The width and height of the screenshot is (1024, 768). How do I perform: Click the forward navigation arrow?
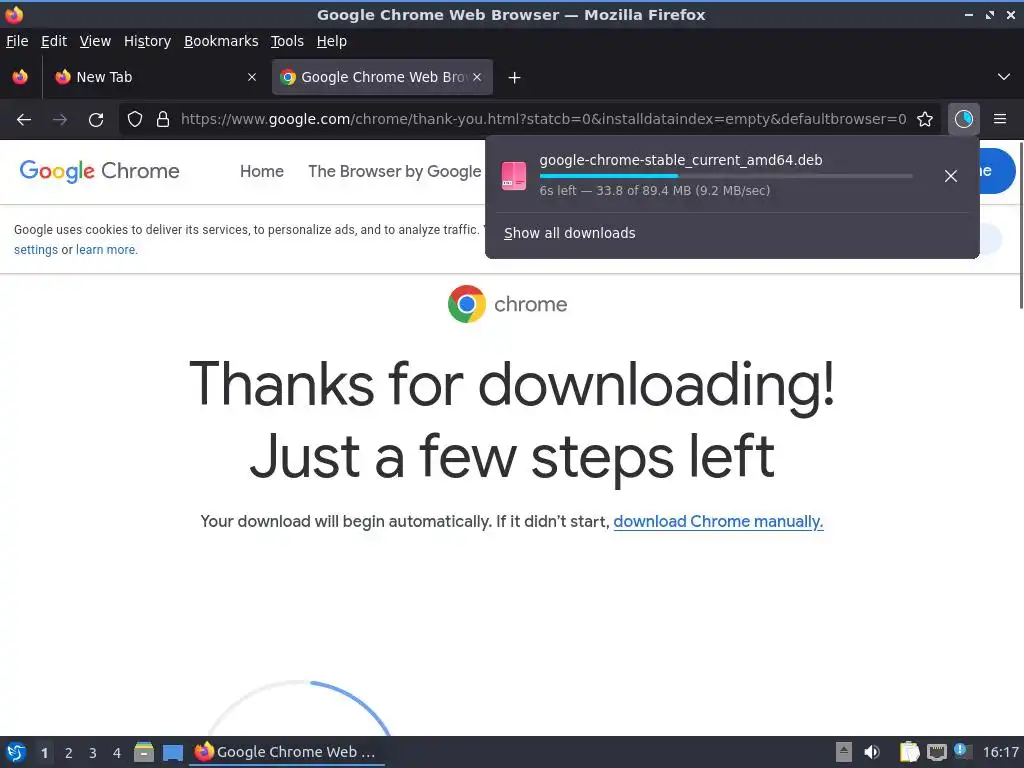click(60, 119)
